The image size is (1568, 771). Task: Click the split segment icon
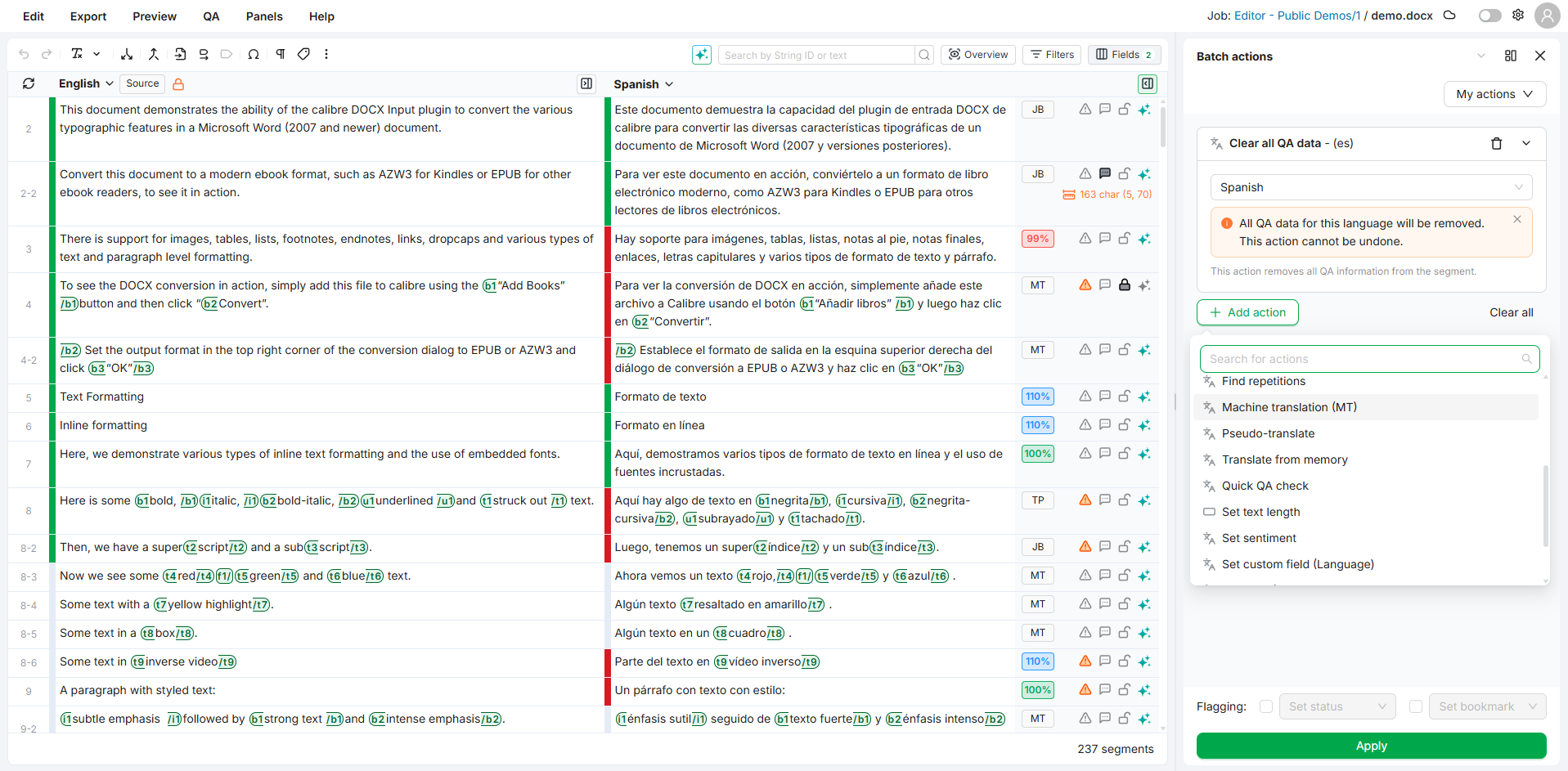click(127, 54)
